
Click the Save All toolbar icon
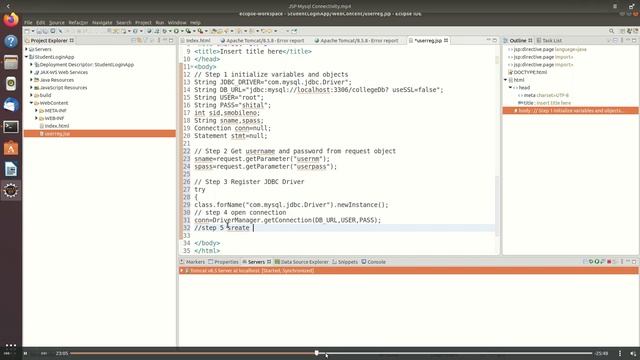pos(45,31)
